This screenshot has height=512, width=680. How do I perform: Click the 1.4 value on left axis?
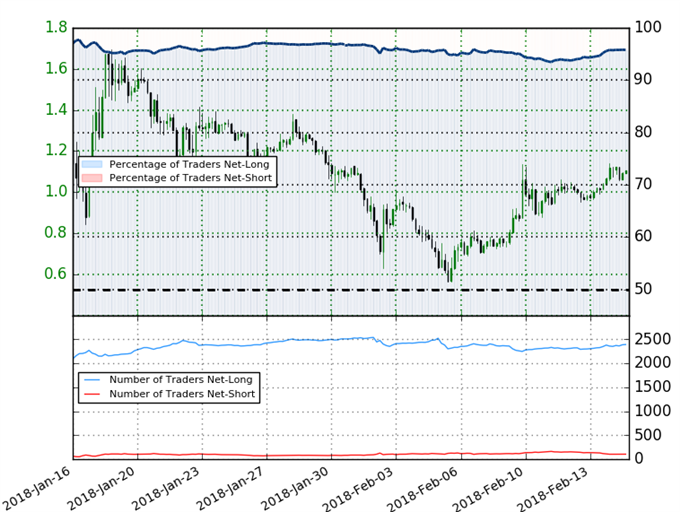coord(56,110)
